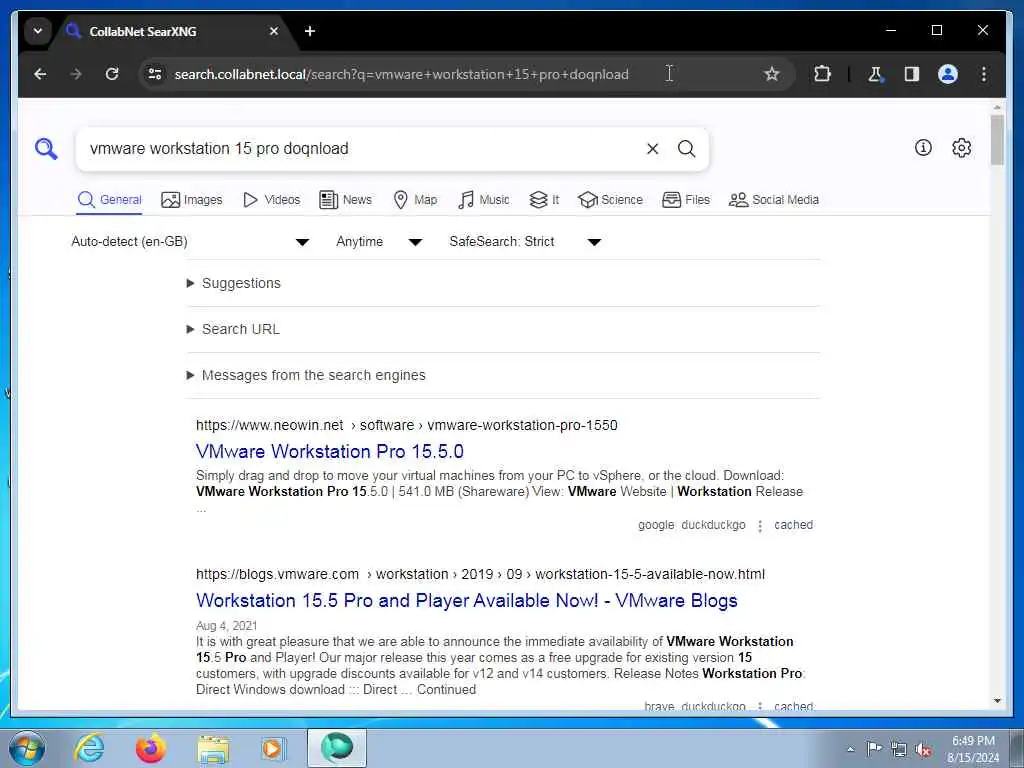This screenshot has height=768, width=1024.
Task: Show hidden system tray icons
Action: pyautogui.click(x=850, y=750)
